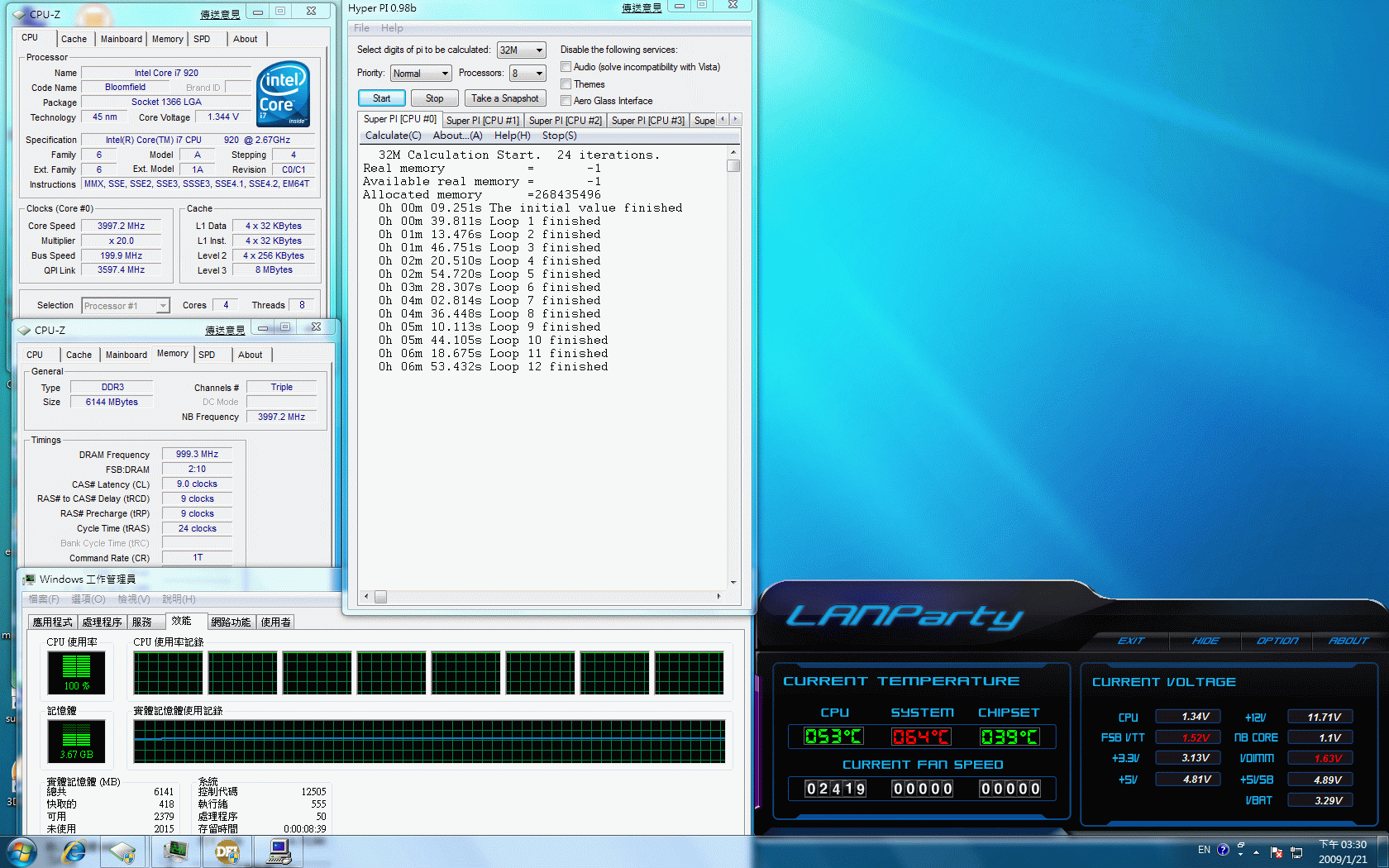Click the language bar help icon
Viewport: 1389px width, 868px height.
pyautogui.click(x=1224, y=850)
